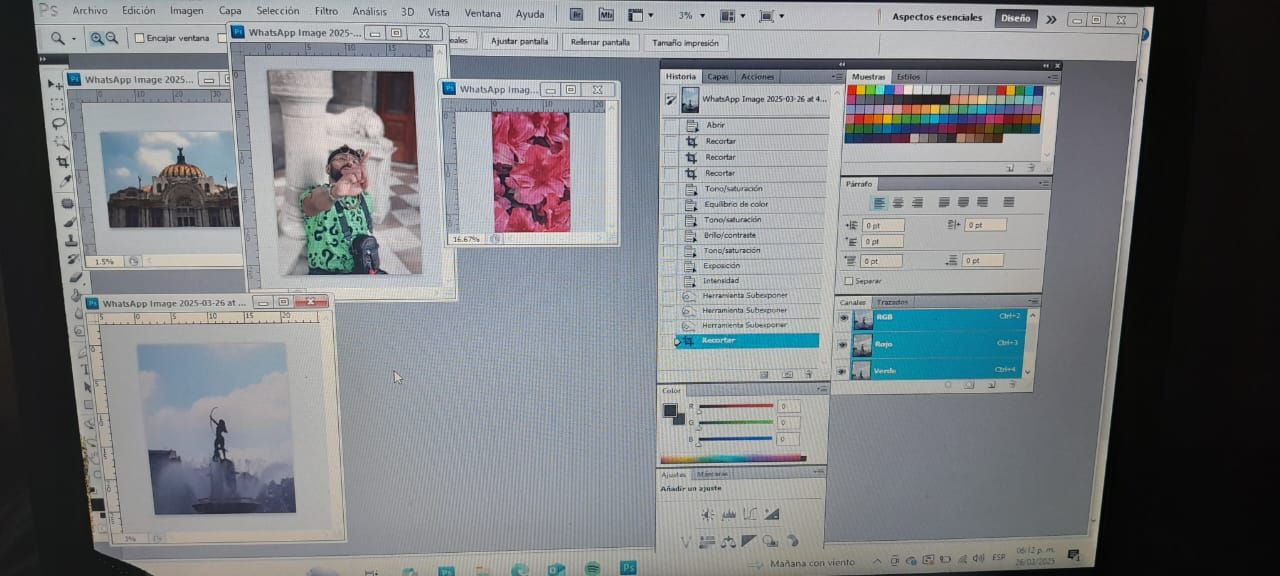This screenshot has width=1280, height=576.
Task: Click the Rellenar pantalla button
Action: (x=600, y=42)
